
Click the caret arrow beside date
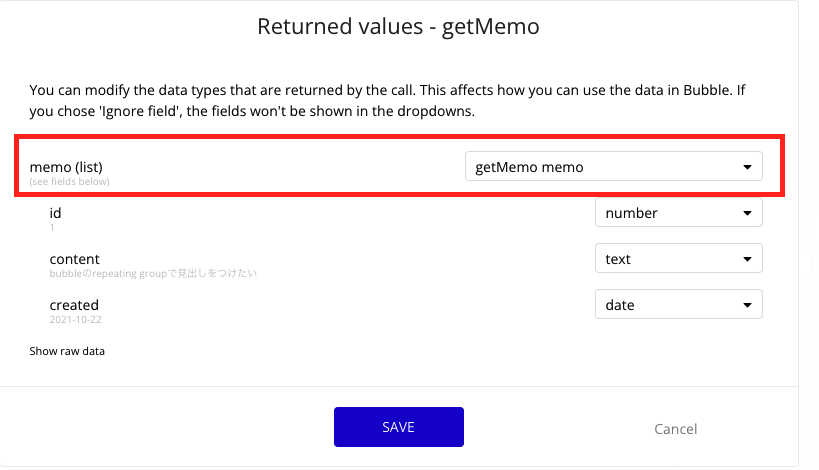[x=747, y=305]
